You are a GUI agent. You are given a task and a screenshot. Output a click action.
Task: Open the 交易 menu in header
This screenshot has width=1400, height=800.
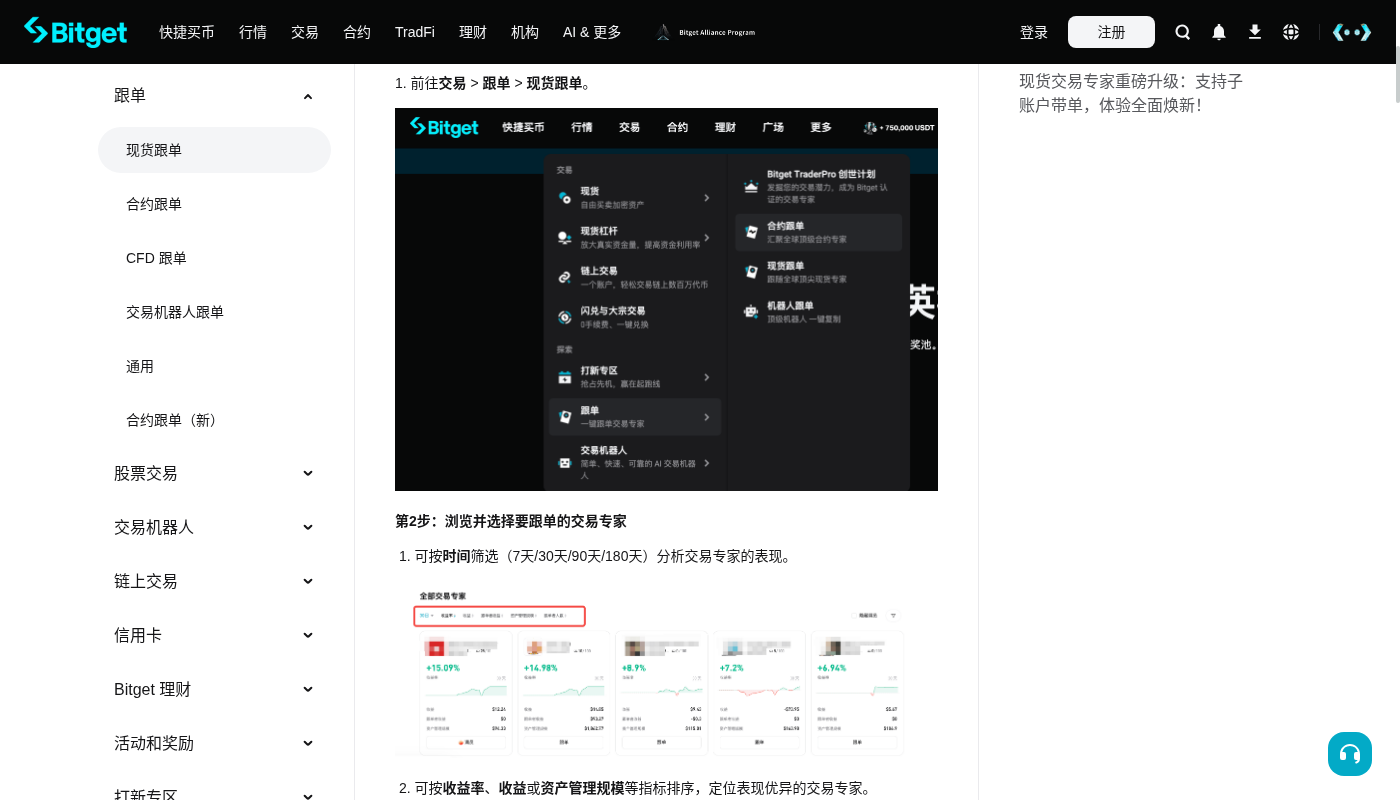click(x=305, y=32)
